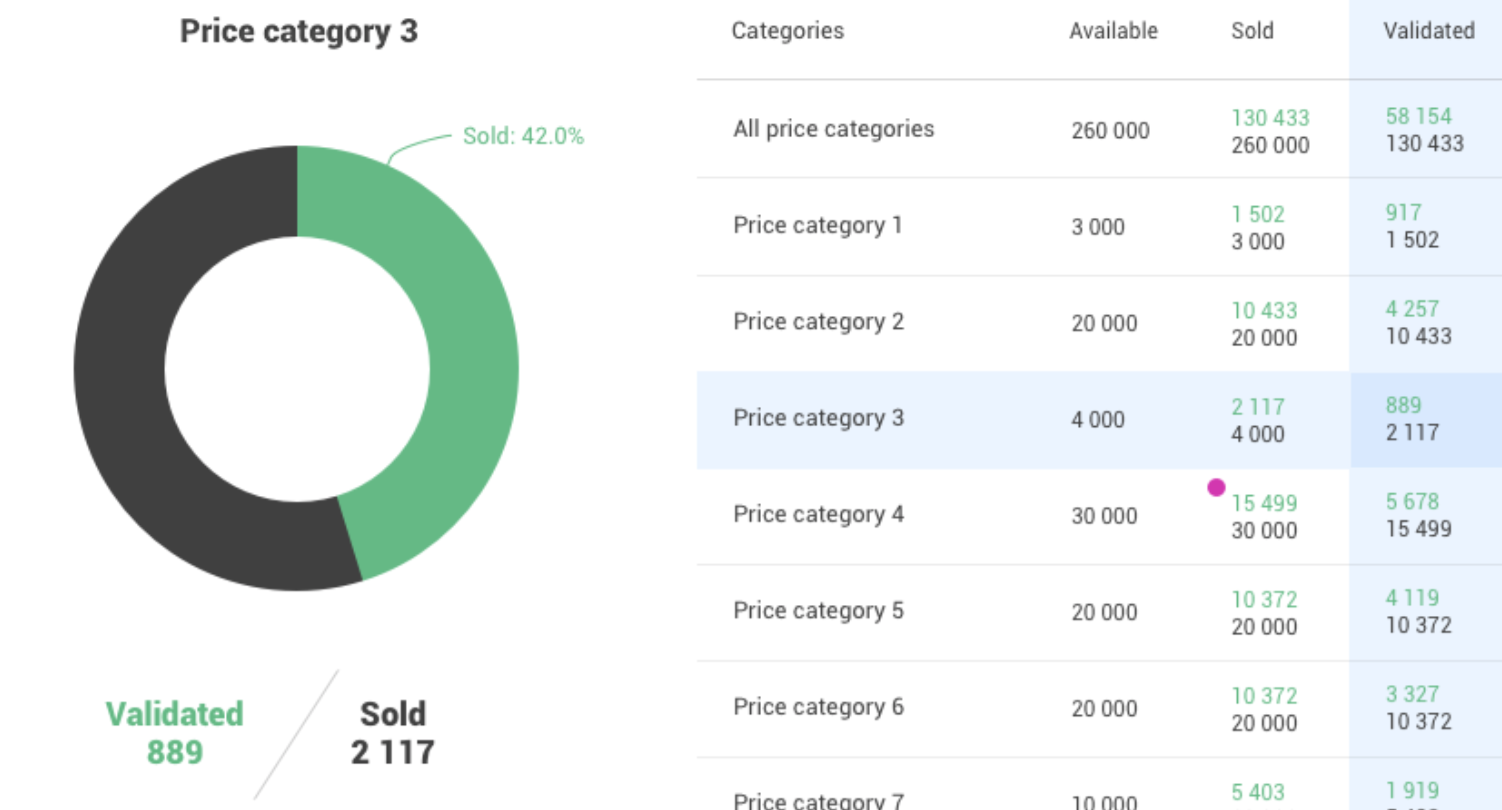
Task: Select the Price category 7 row
Action: (x=1099, y=784)
